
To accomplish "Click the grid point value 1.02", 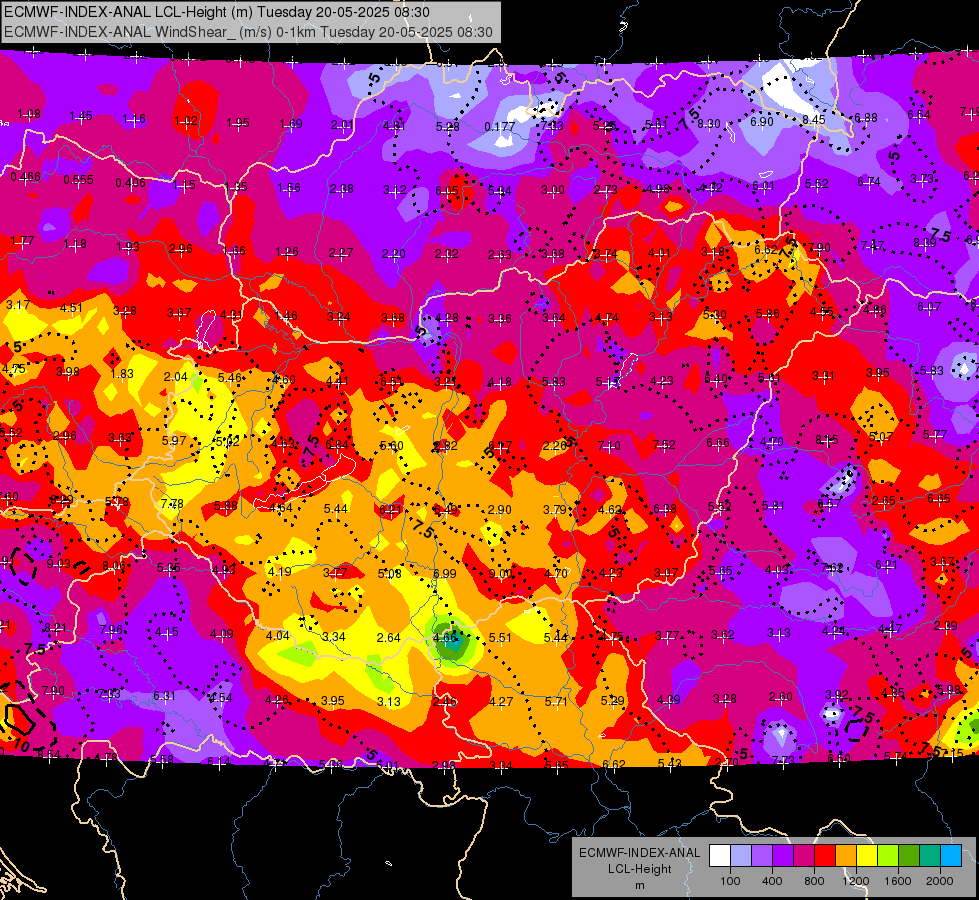I will pos(186,121).
